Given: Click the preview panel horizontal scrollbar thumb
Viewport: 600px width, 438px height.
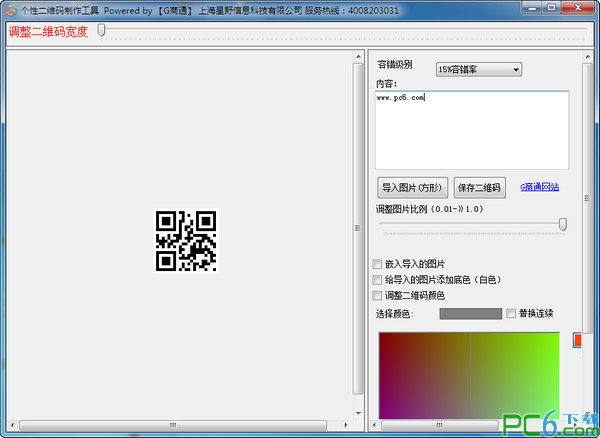Looking at the screenshot, I should click(173, 425).
